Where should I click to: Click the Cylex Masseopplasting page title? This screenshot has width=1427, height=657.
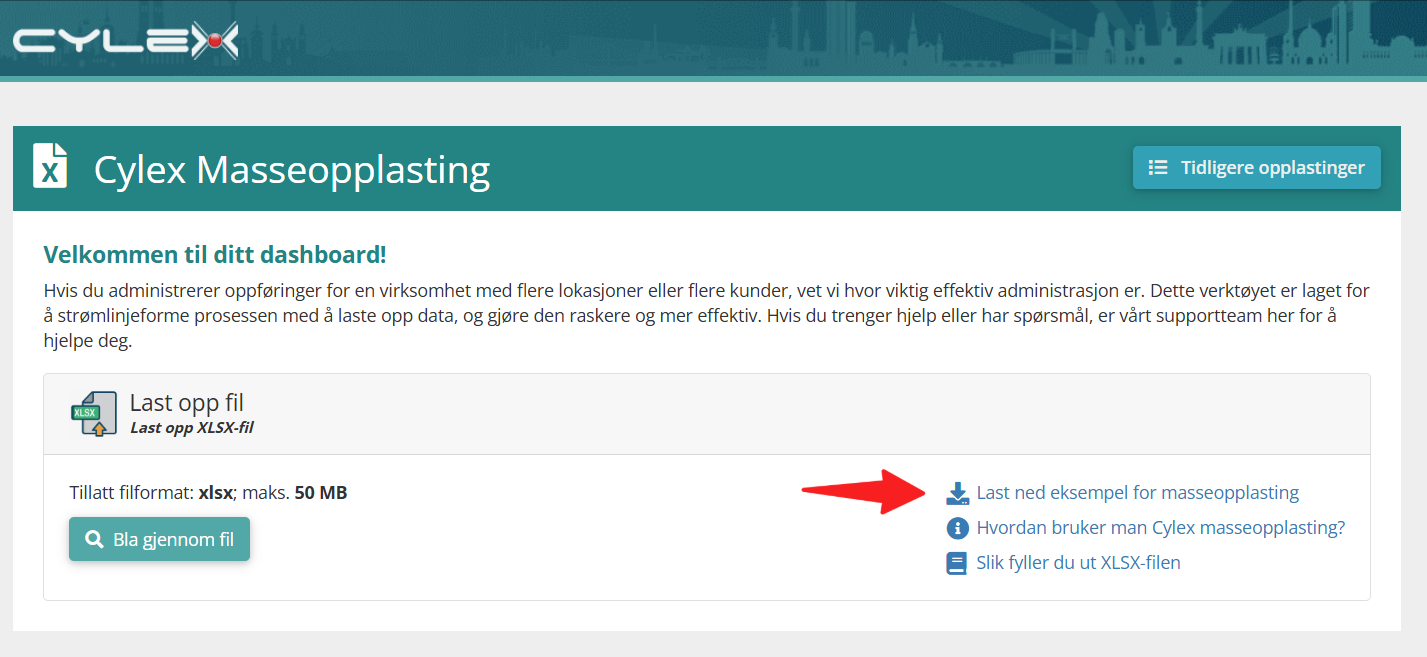click(x=292, y=169)
